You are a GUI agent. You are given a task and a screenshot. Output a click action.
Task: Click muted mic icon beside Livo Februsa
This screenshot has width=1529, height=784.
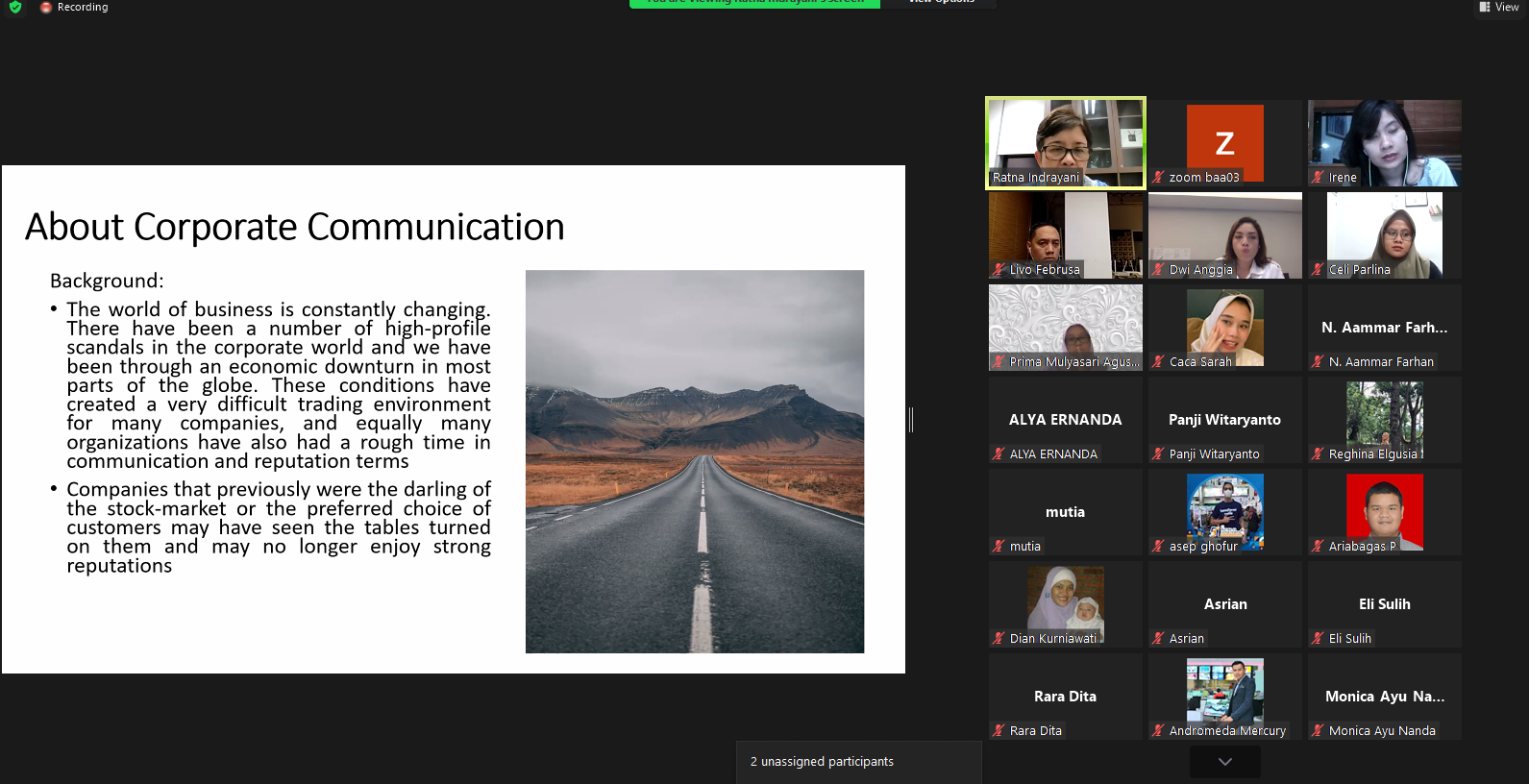999,269
